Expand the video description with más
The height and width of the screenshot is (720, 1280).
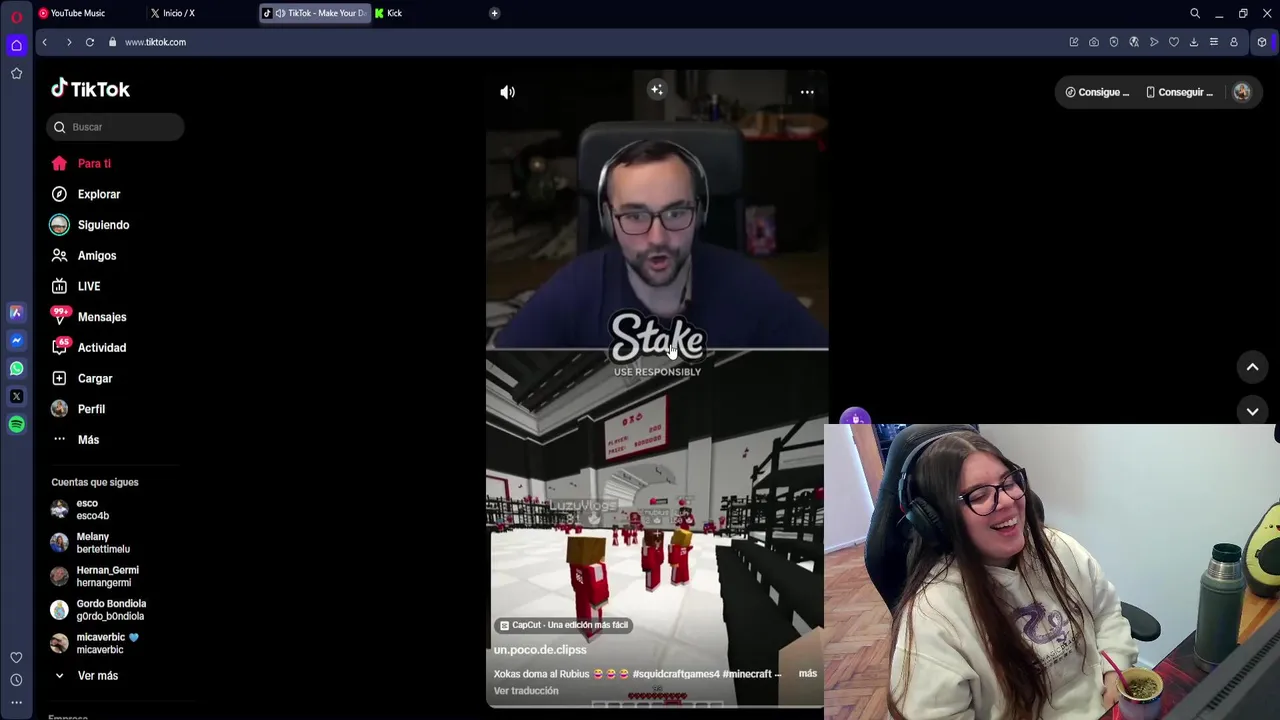(x=808, y=673)
